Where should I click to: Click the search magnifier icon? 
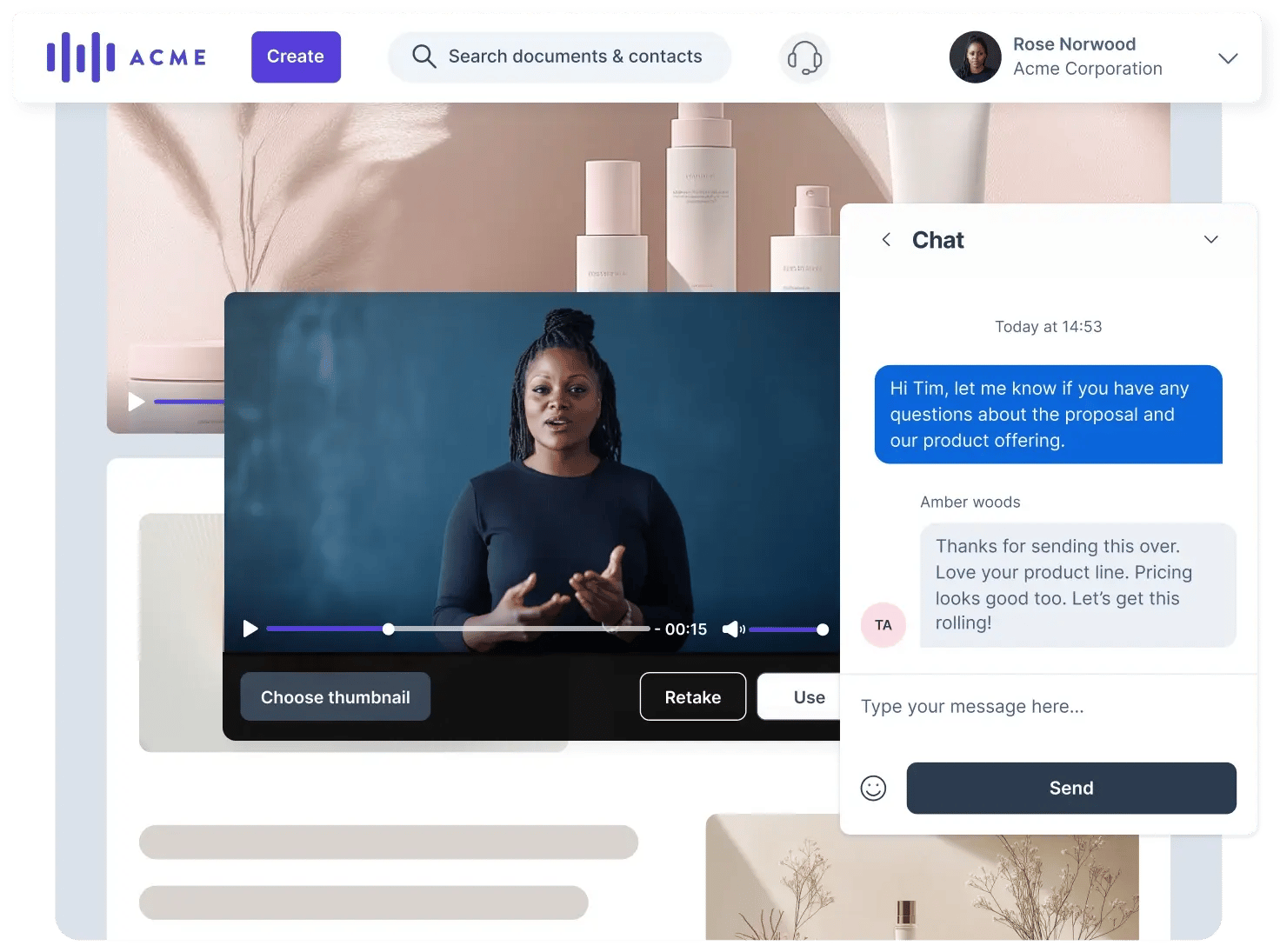tap(423, 57)
